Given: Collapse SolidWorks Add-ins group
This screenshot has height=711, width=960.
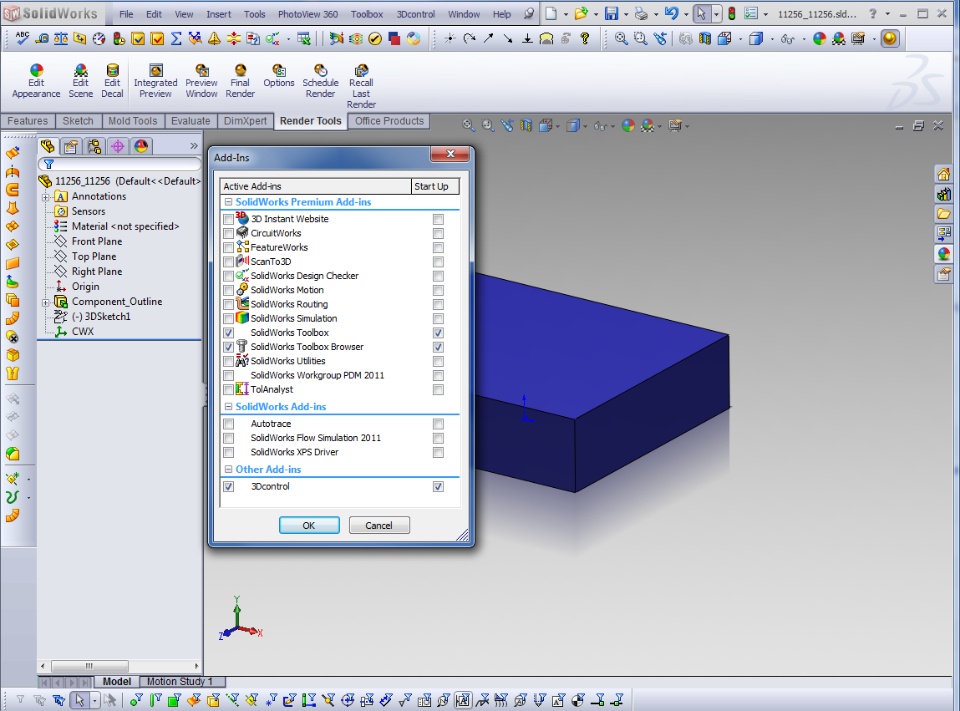Looking at the screenshot, I should (228, 407).
